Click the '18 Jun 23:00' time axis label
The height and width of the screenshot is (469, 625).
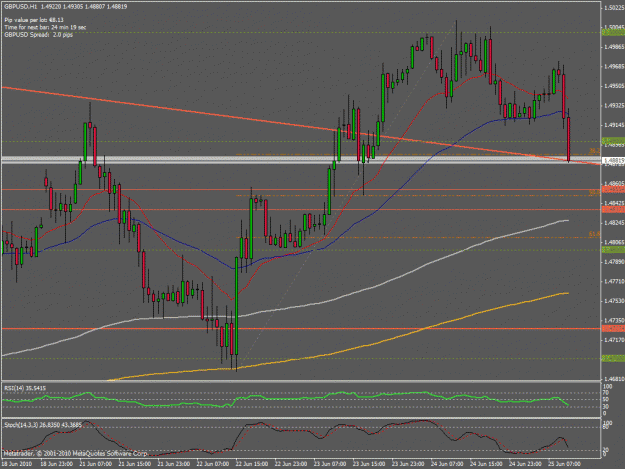tap(57, 464)
